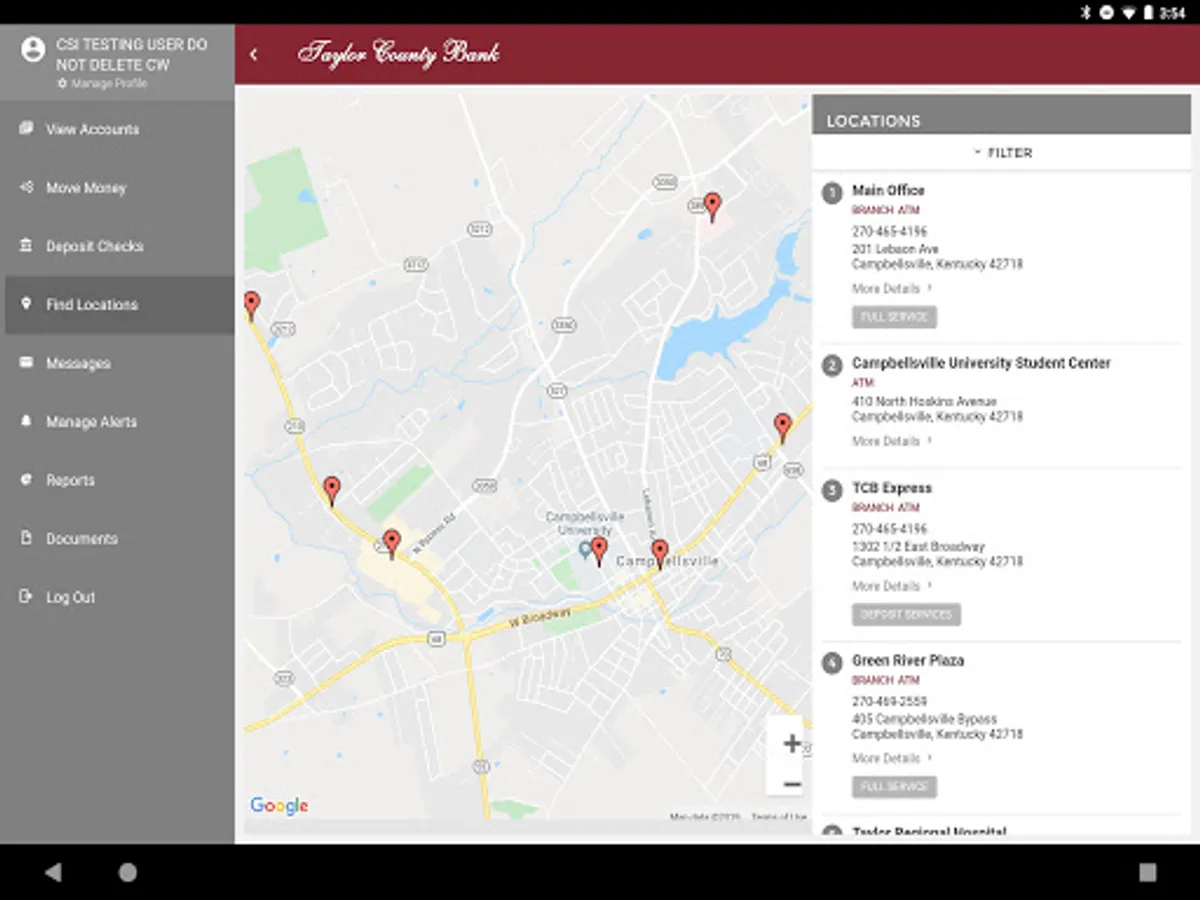Click the map pin at right map edge
The height and width of the screenshot is (900, 1200).
(783, 428)
